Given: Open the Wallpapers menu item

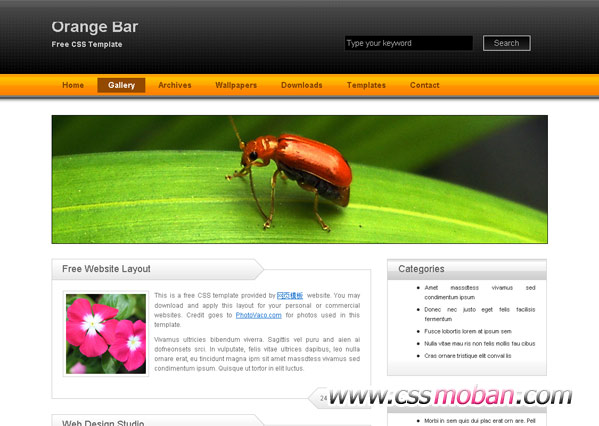Looking at the screenshot, I should (x=236, y=85).
